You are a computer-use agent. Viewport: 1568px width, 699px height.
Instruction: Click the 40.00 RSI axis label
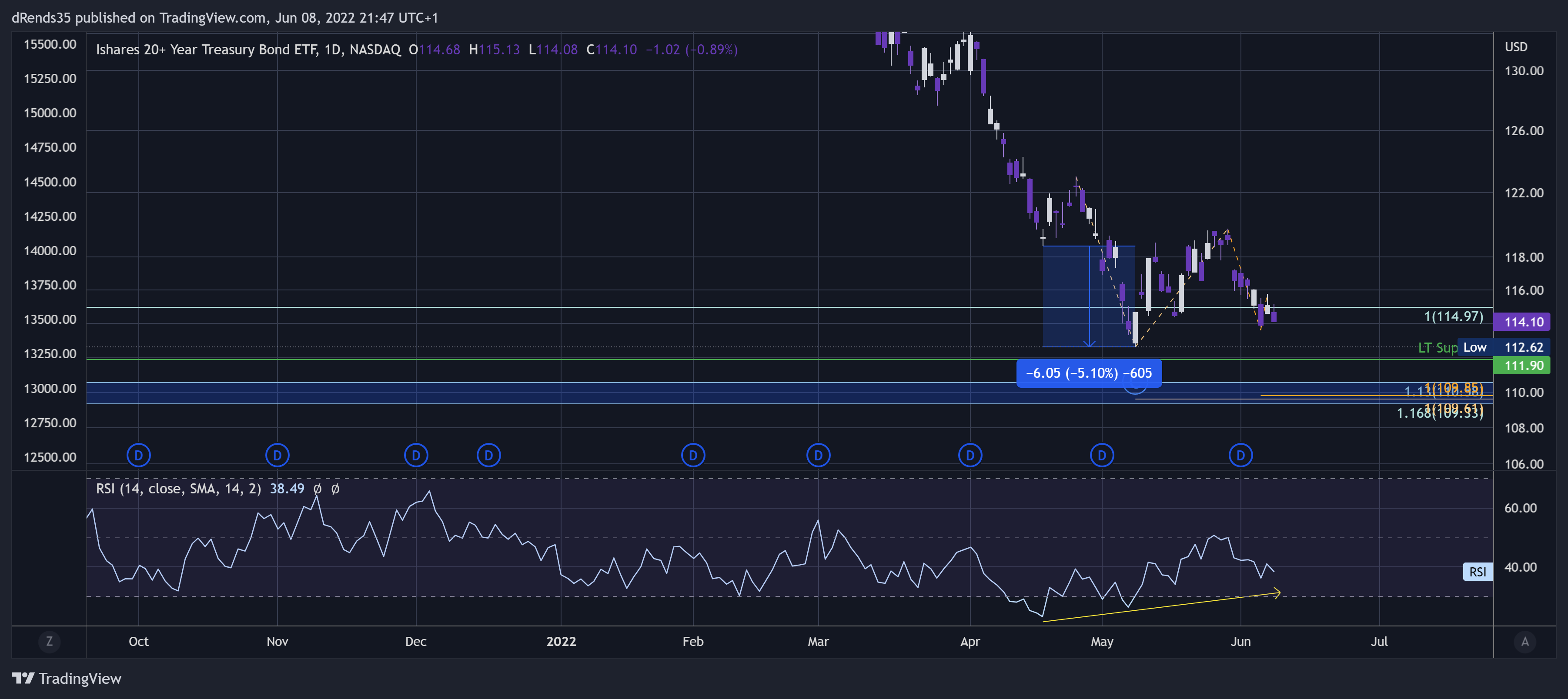(x=1521, y=567)
